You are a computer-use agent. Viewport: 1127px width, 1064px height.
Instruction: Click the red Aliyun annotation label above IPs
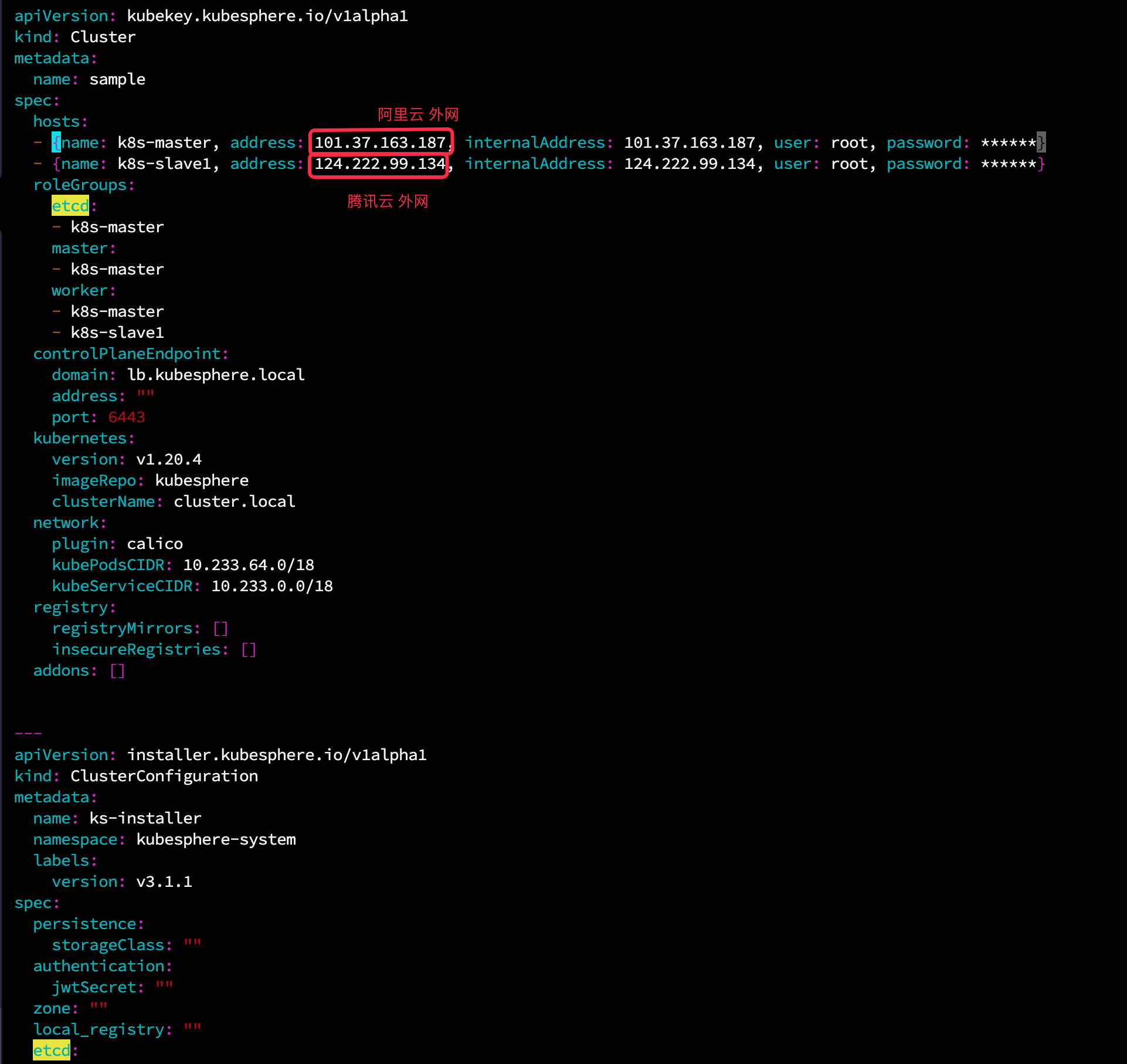[417, 114]
